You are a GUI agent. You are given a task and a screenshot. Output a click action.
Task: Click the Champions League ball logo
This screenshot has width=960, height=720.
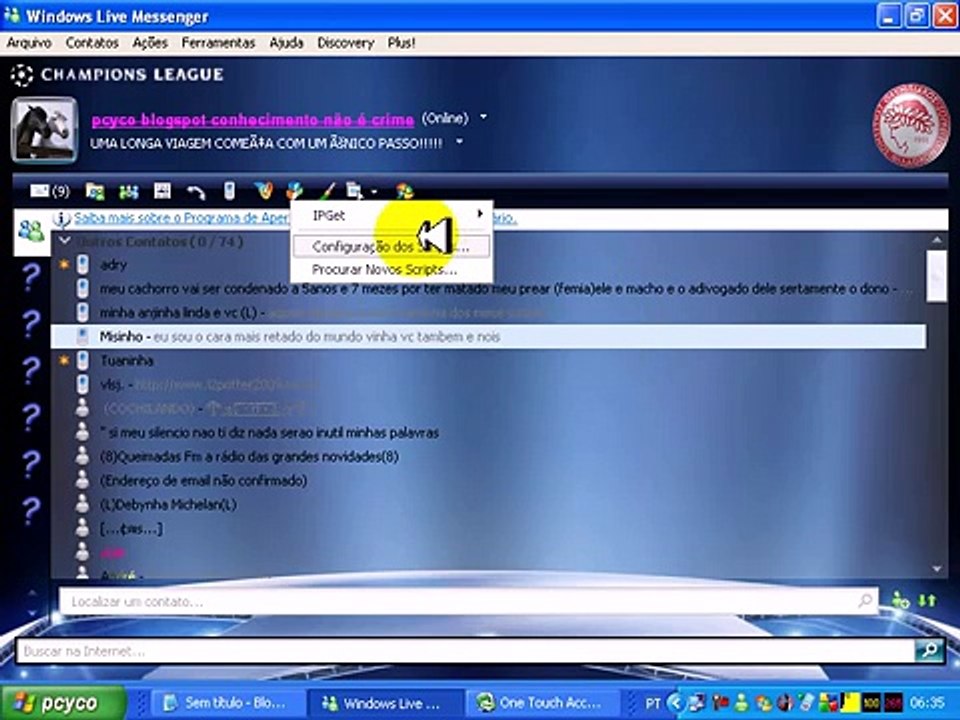tap(22, 75)
